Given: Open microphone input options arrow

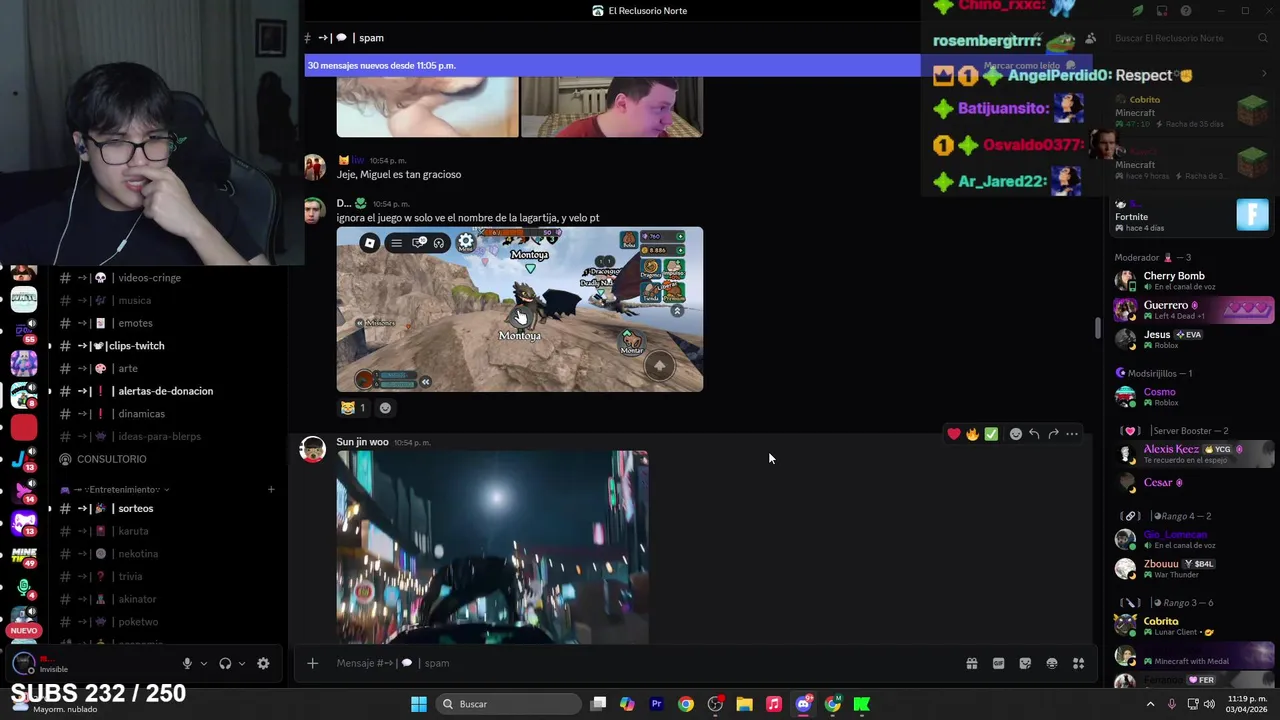Looking at the screenshot, I should pyautogui.click(x=203, y=663).
